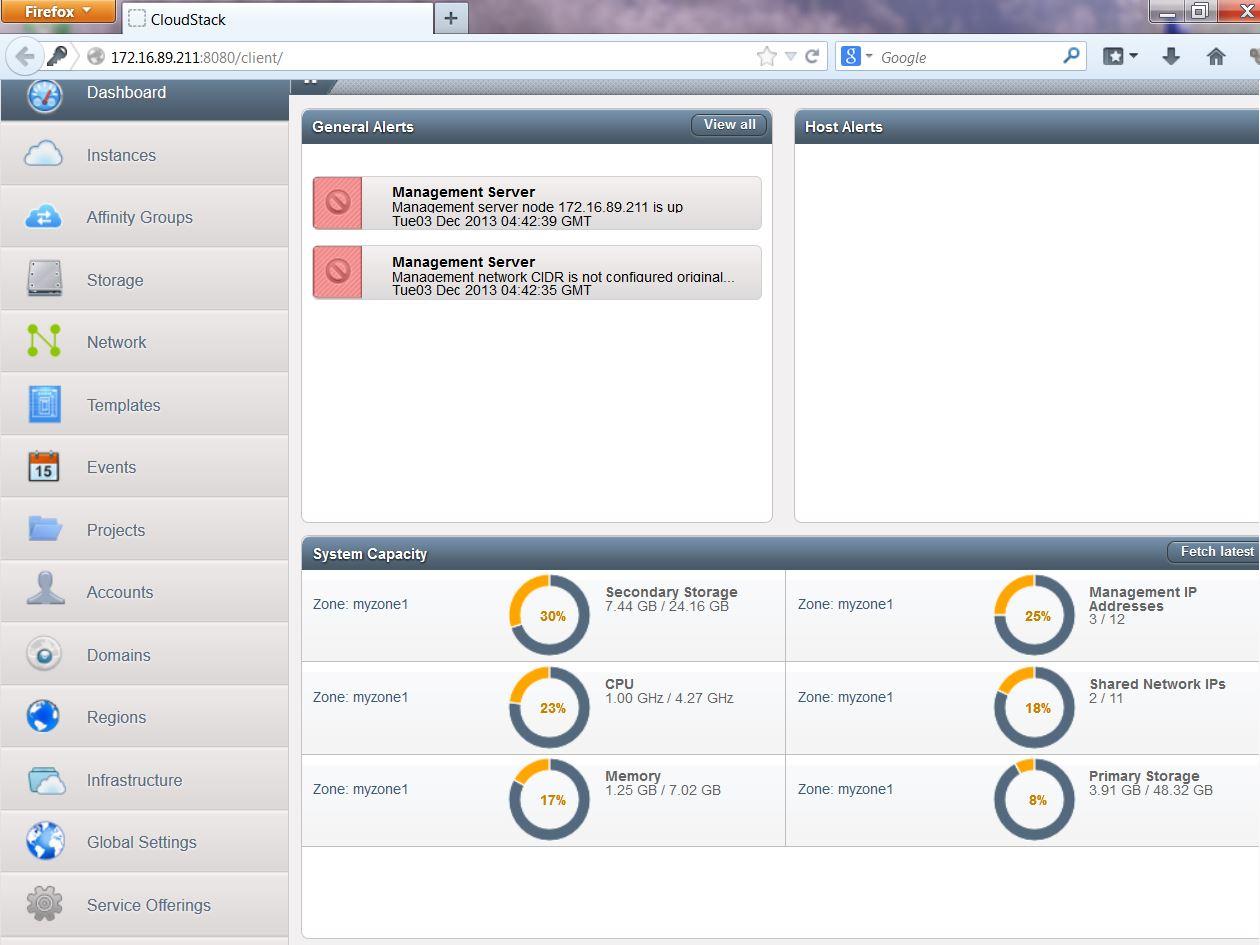Click the Templates blueprint icon
This screenshot has height=945, width=1260.
tap(44, 404)
